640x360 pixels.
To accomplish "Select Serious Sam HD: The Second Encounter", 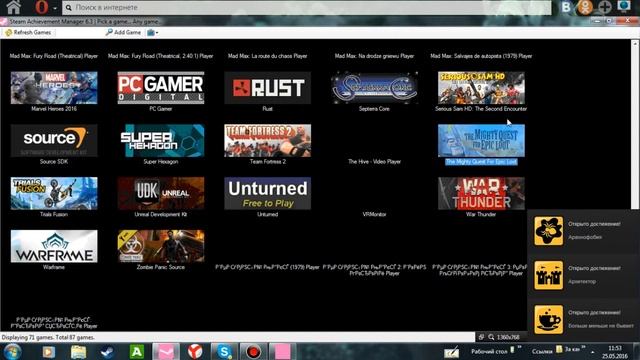I will pyautogui.click(x=481, y=91).
